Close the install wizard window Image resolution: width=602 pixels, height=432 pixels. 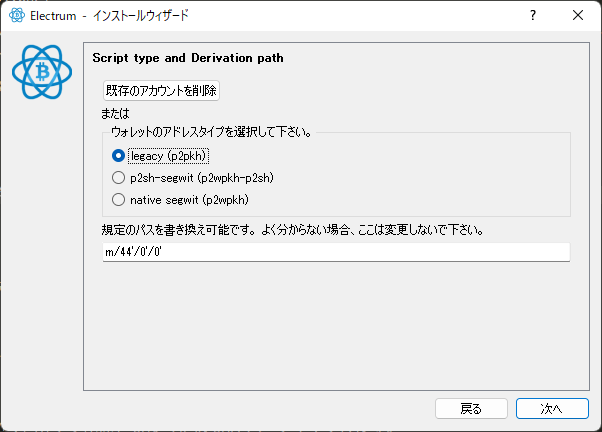point(578,16)
